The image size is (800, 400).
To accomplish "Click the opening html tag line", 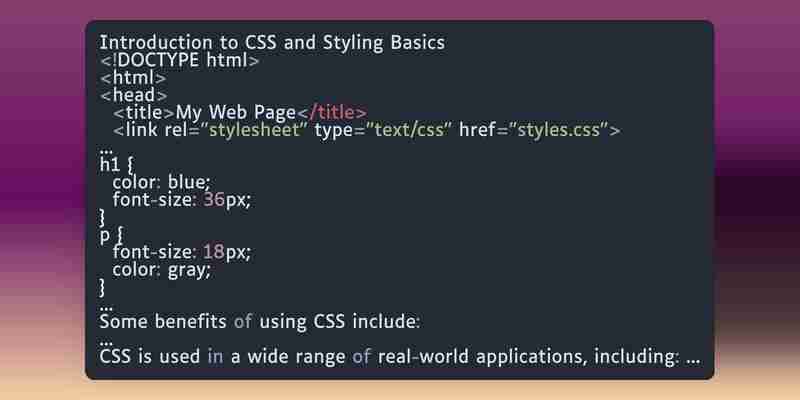I will click(x=133, y=78).
